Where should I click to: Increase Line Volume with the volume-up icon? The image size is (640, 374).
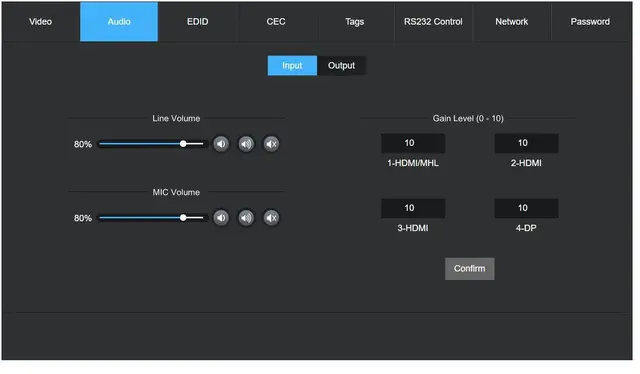point(246,144)
